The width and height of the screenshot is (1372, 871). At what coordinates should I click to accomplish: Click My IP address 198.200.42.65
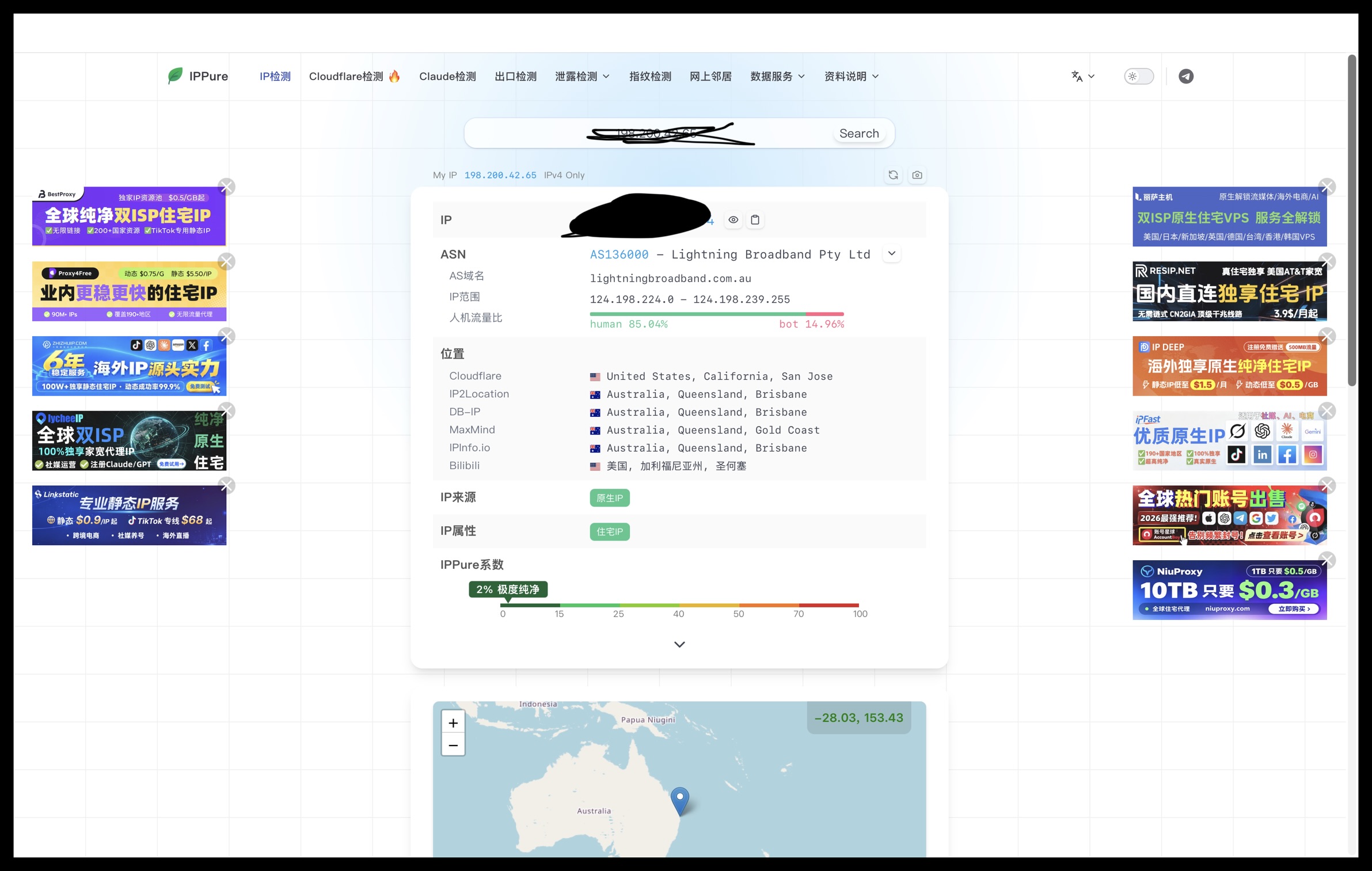tap(500, 175)
